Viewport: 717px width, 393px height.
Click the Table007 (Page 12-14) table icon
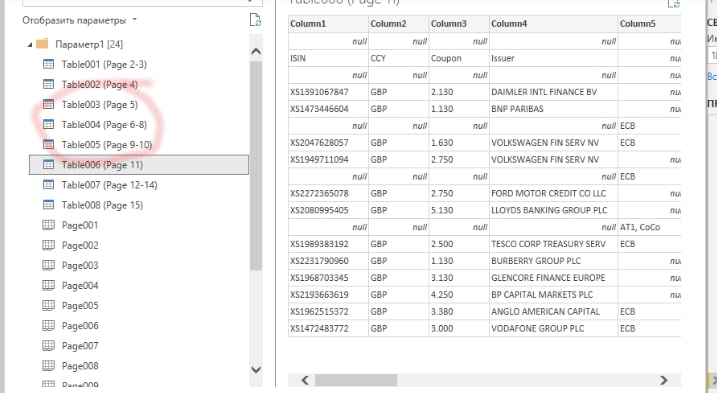(x=48, y=184)
